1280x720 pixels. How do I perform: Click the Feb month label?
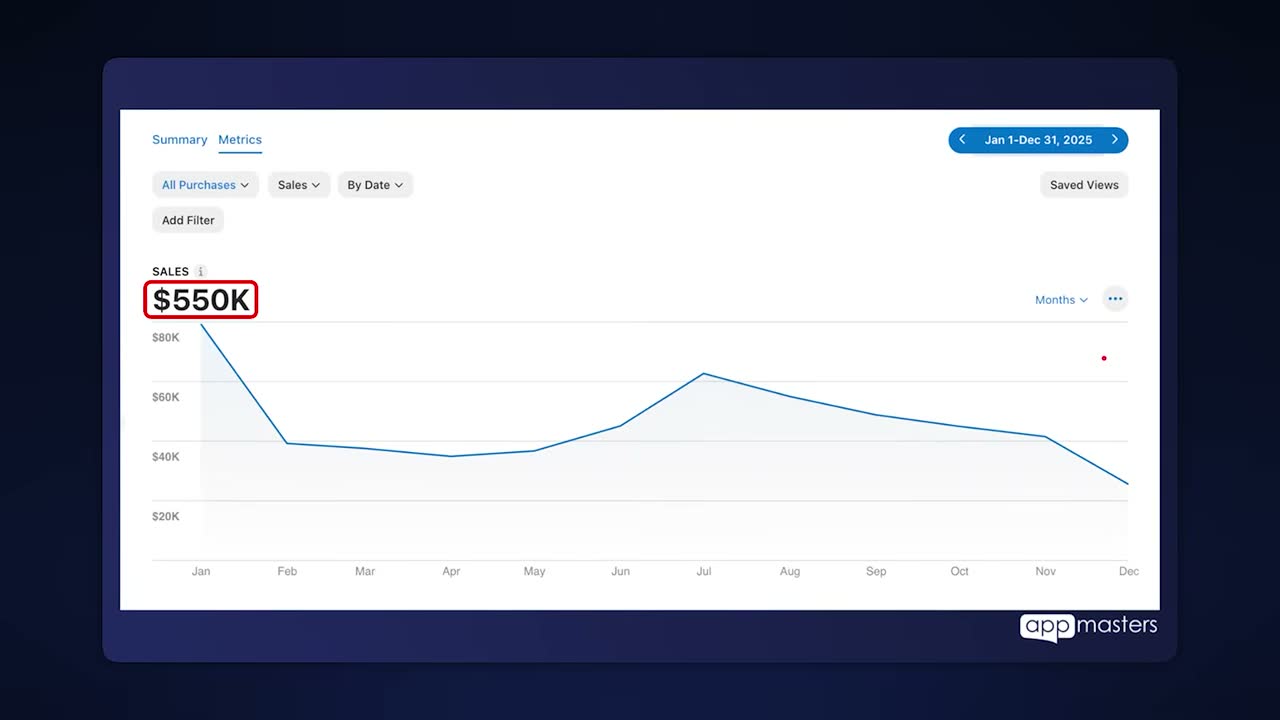tap(287, 572)
